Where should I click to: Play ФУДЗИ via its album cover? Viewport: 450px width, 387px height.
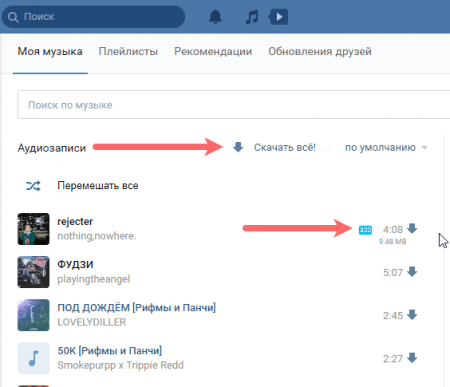pyautogui.click(x=33, y=272)
